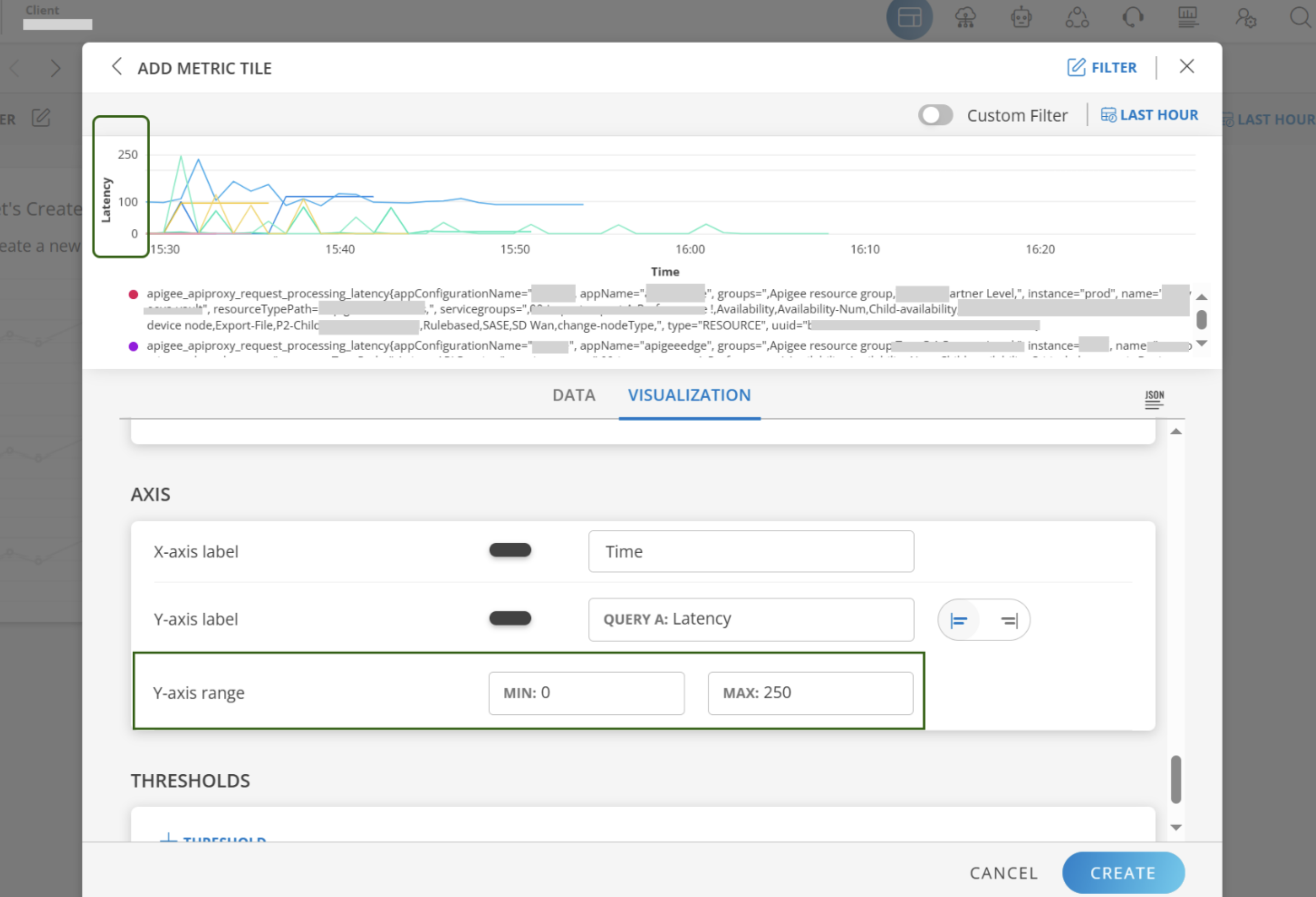Align the Y-axis to the left
Viewport: 1316px width, 897px height.
[959, 621]
